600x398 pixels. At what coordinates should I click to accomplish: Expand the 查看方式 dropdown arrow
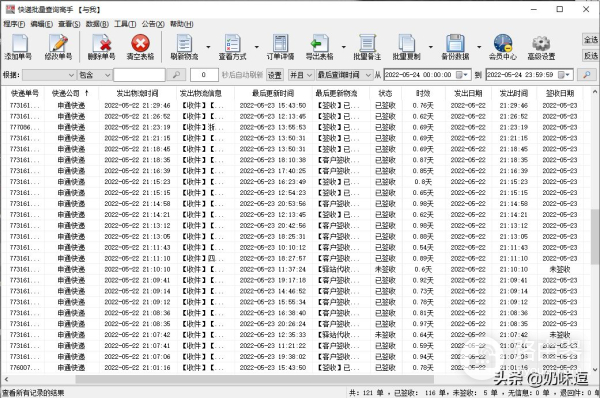pos(256,47)
